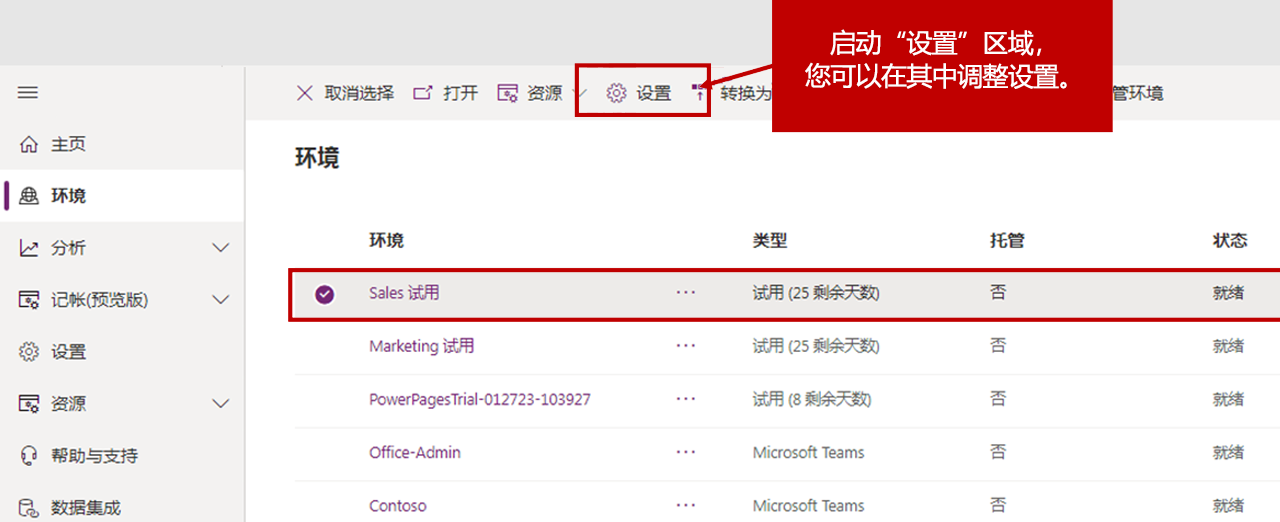Expand the 记帐(预览版) sidebar section

point(222,300)
